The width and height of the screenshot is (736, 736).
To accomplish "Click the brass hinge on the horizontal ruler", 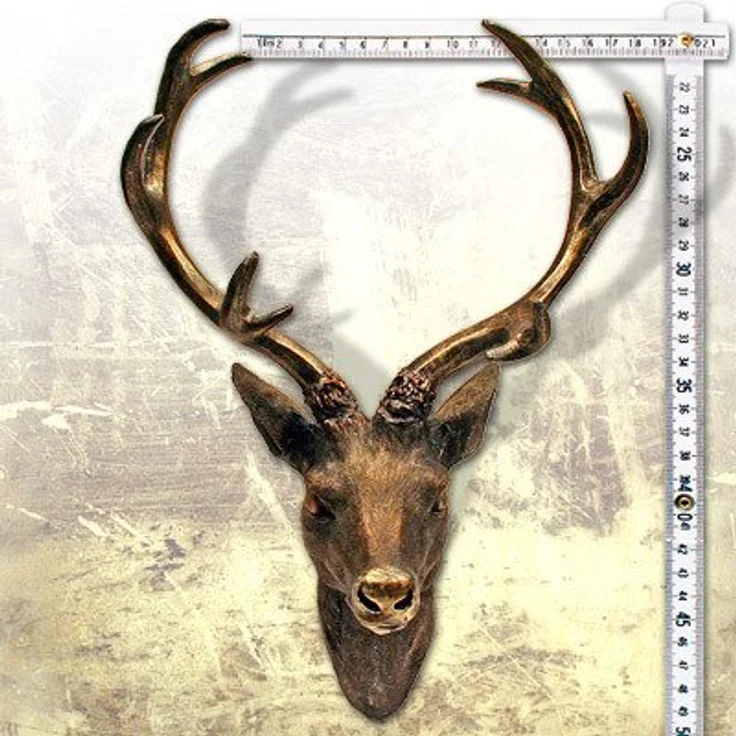I will click(686, 40).
